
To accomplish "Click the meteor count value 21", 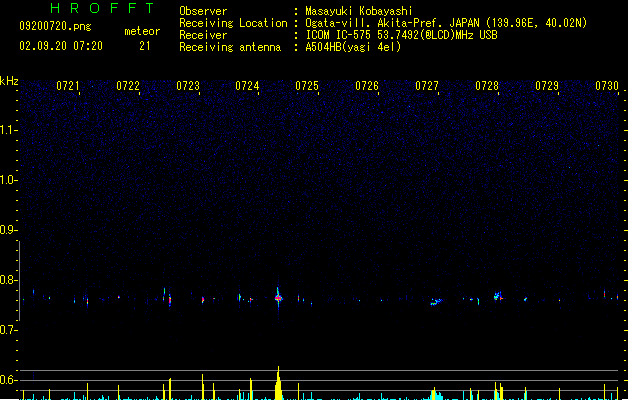I will (x=145, y=46).
